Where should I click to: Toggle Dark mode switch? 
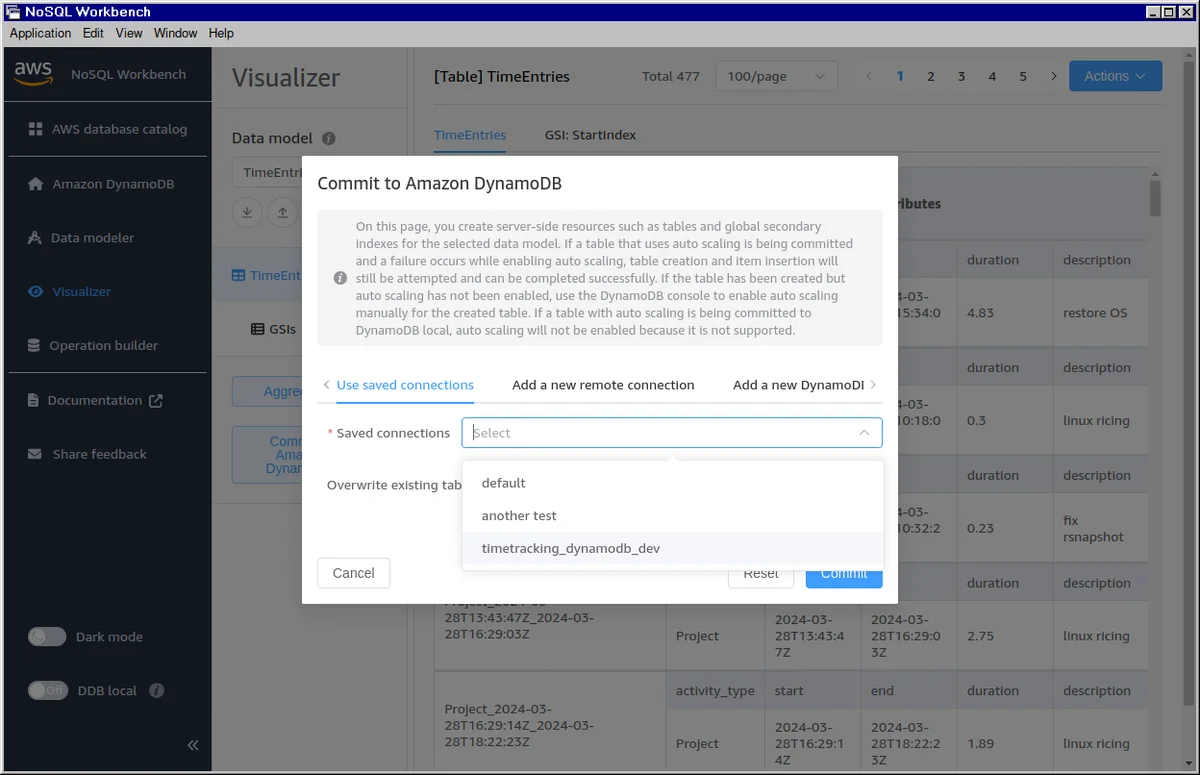point(47,637)
